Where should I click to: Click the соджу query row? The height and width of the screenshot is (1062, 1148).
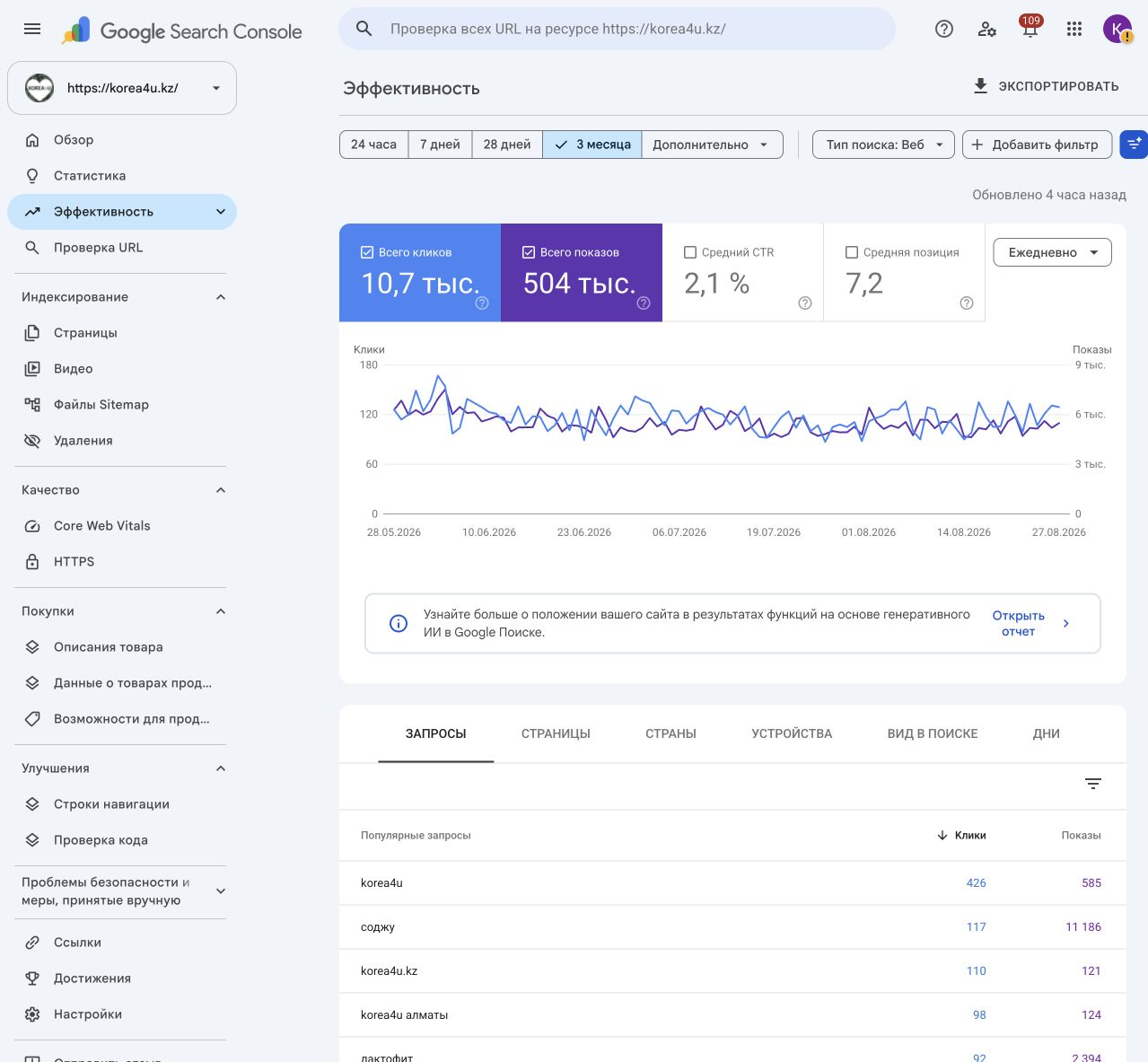click(732, 927)
